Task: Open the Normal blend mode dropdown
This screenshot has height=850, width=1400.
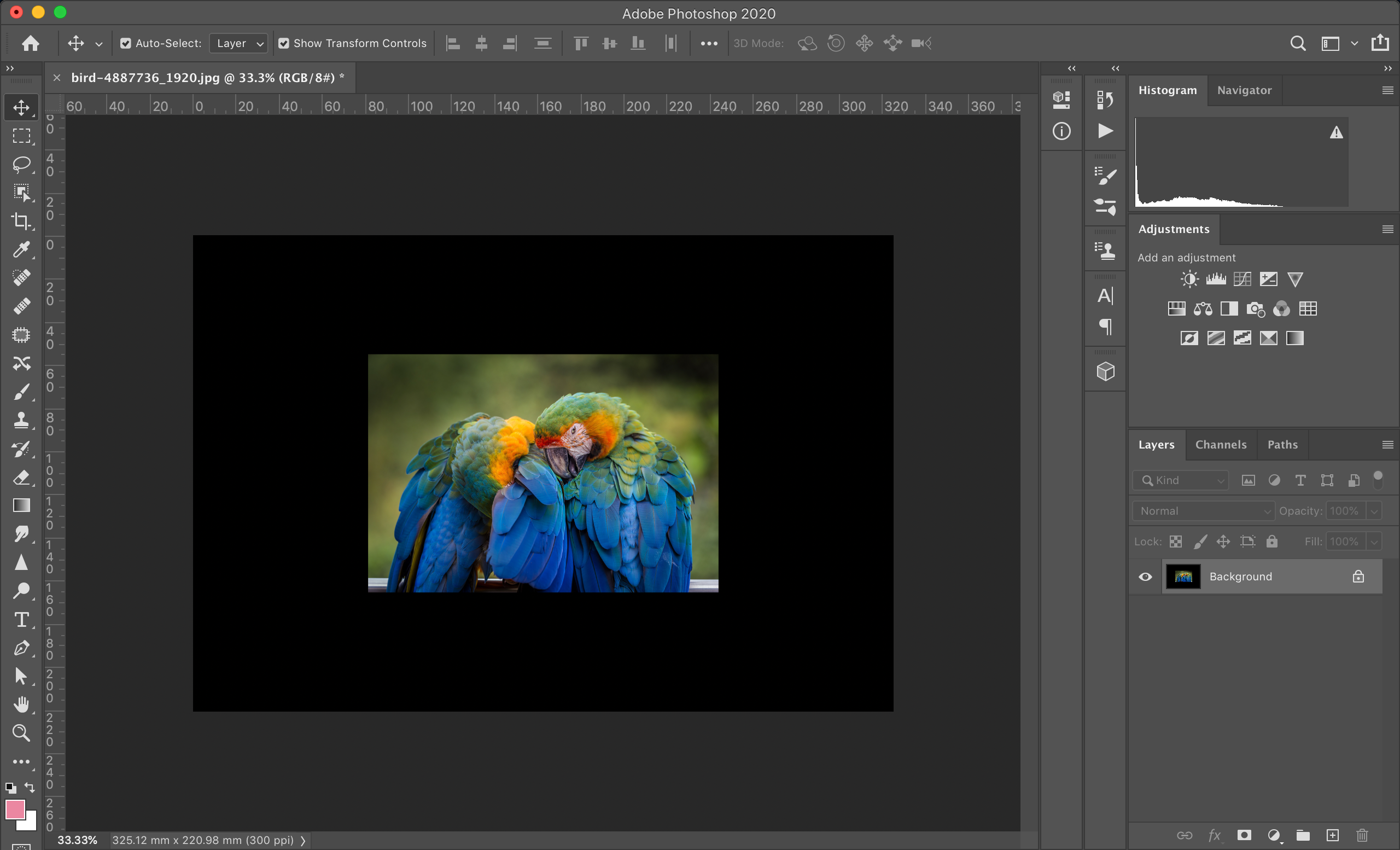Action: (x=1204, y=511)
